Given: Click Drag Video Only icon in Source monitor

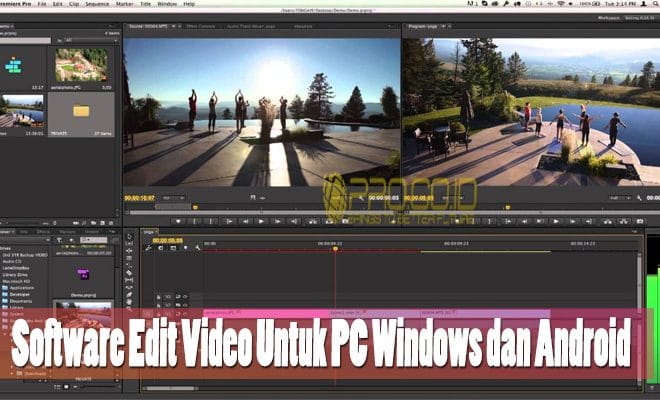Looking at the screenshot, I should [x=253, y=197].
